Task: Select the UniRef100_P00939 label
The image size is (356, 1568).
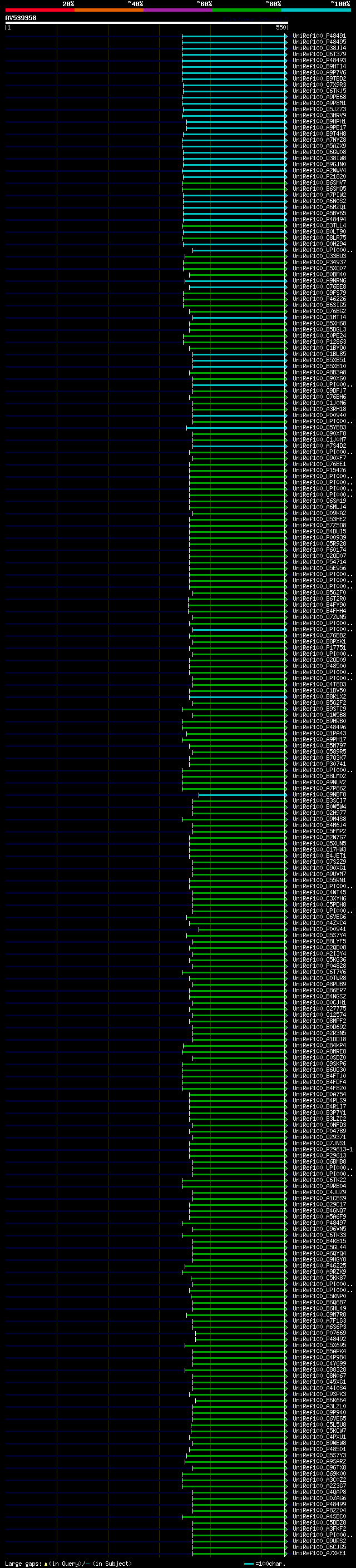Action: [x=319, y=537]
